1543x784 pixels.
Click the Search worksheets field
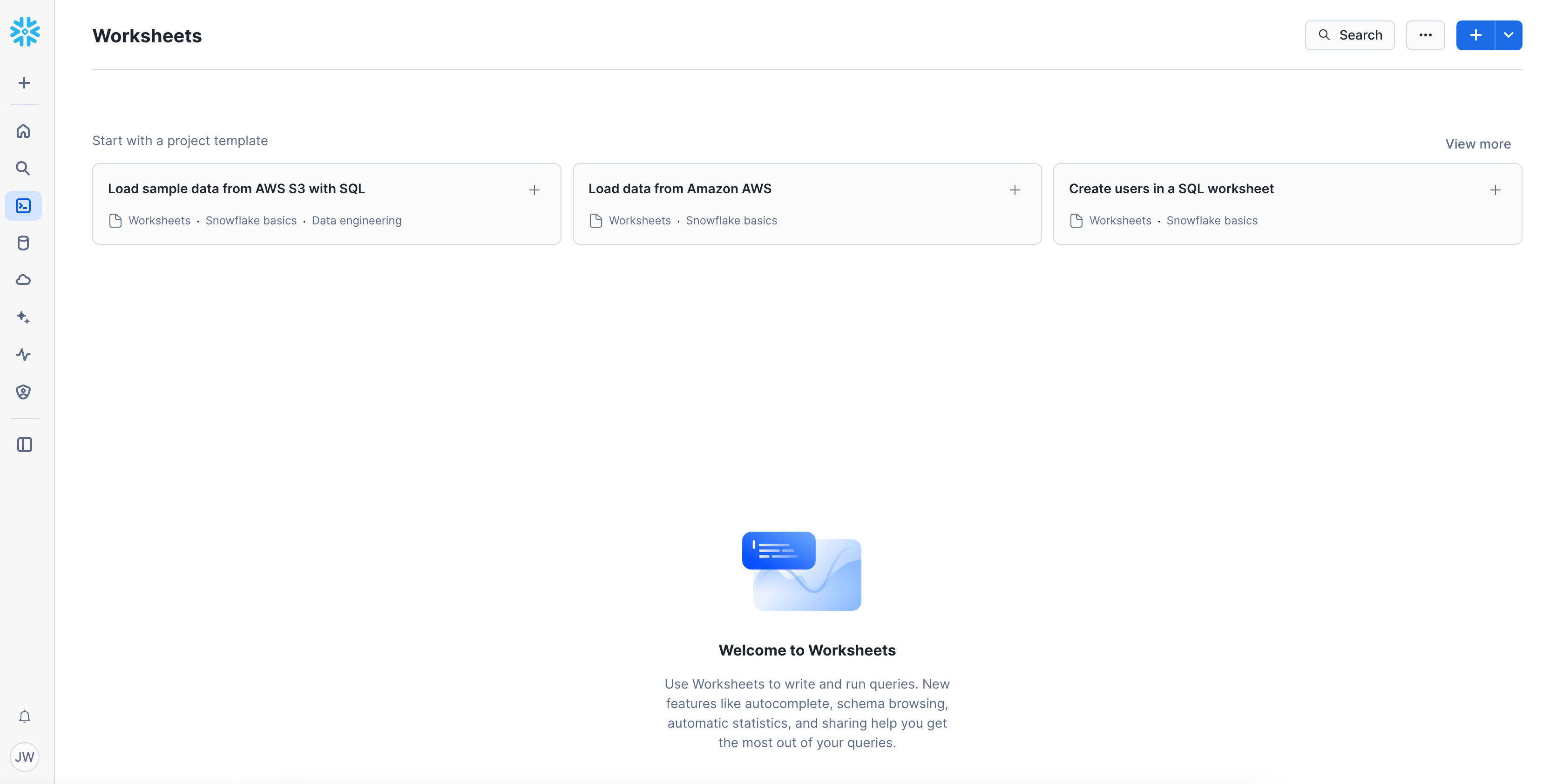[1349, 35]
